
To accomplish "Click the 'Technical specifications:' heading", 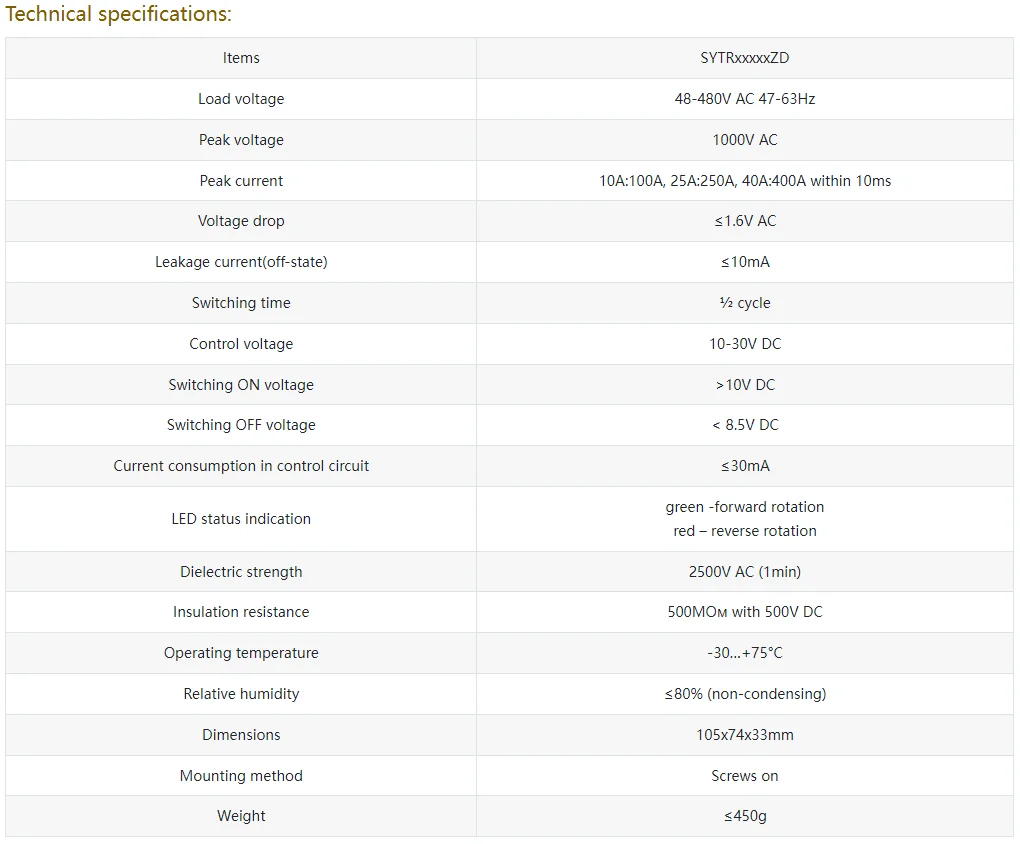I will (x=118, y=15).
